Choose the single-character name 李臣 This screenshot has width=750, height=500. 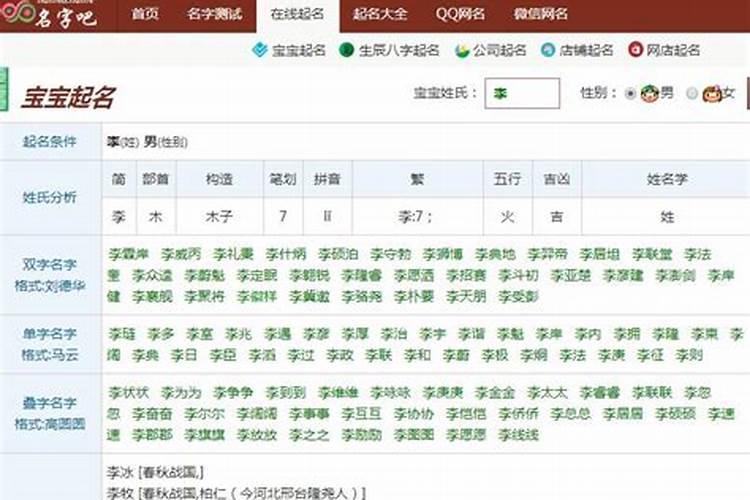223,355
